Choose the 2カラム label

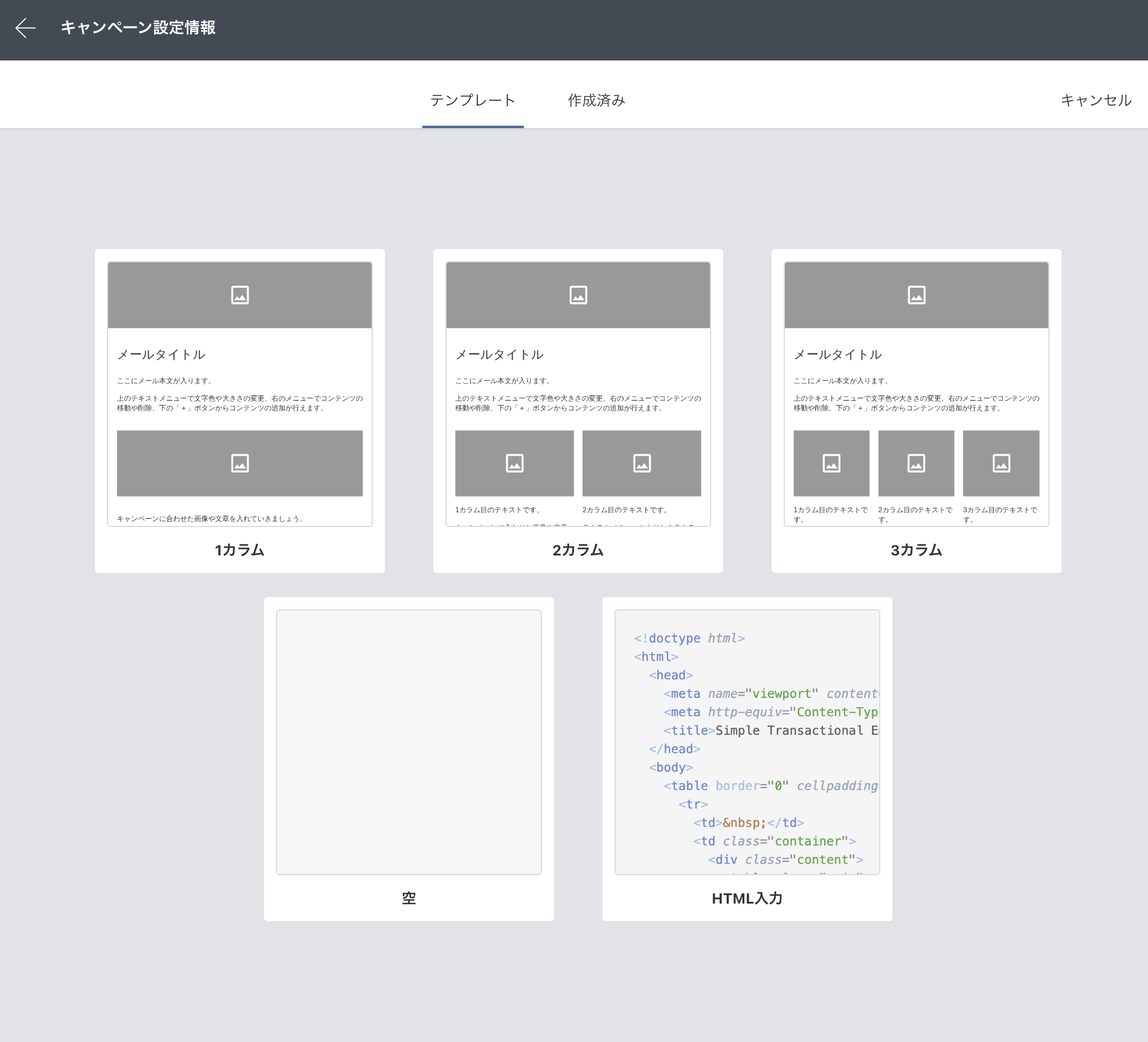(578, 550)
